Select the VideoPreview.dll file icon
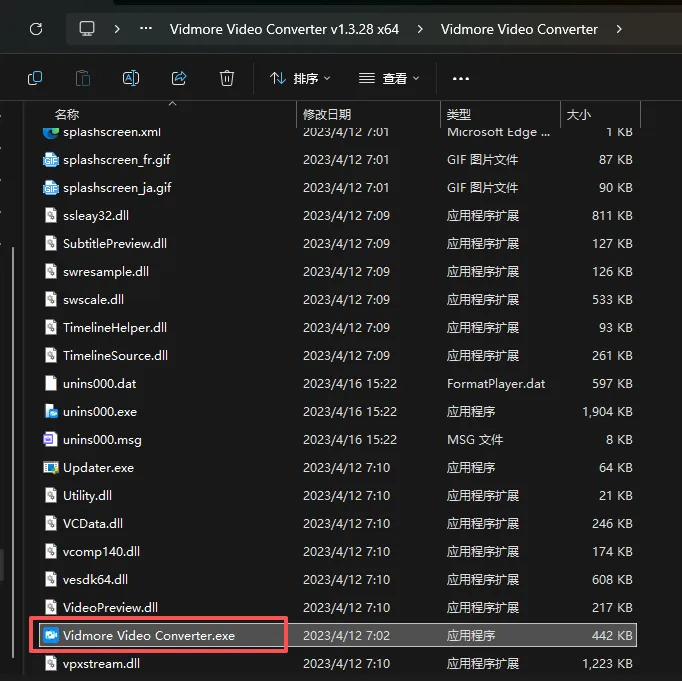The height and width of the screenshot is (681, 682). tap(51, 607)
